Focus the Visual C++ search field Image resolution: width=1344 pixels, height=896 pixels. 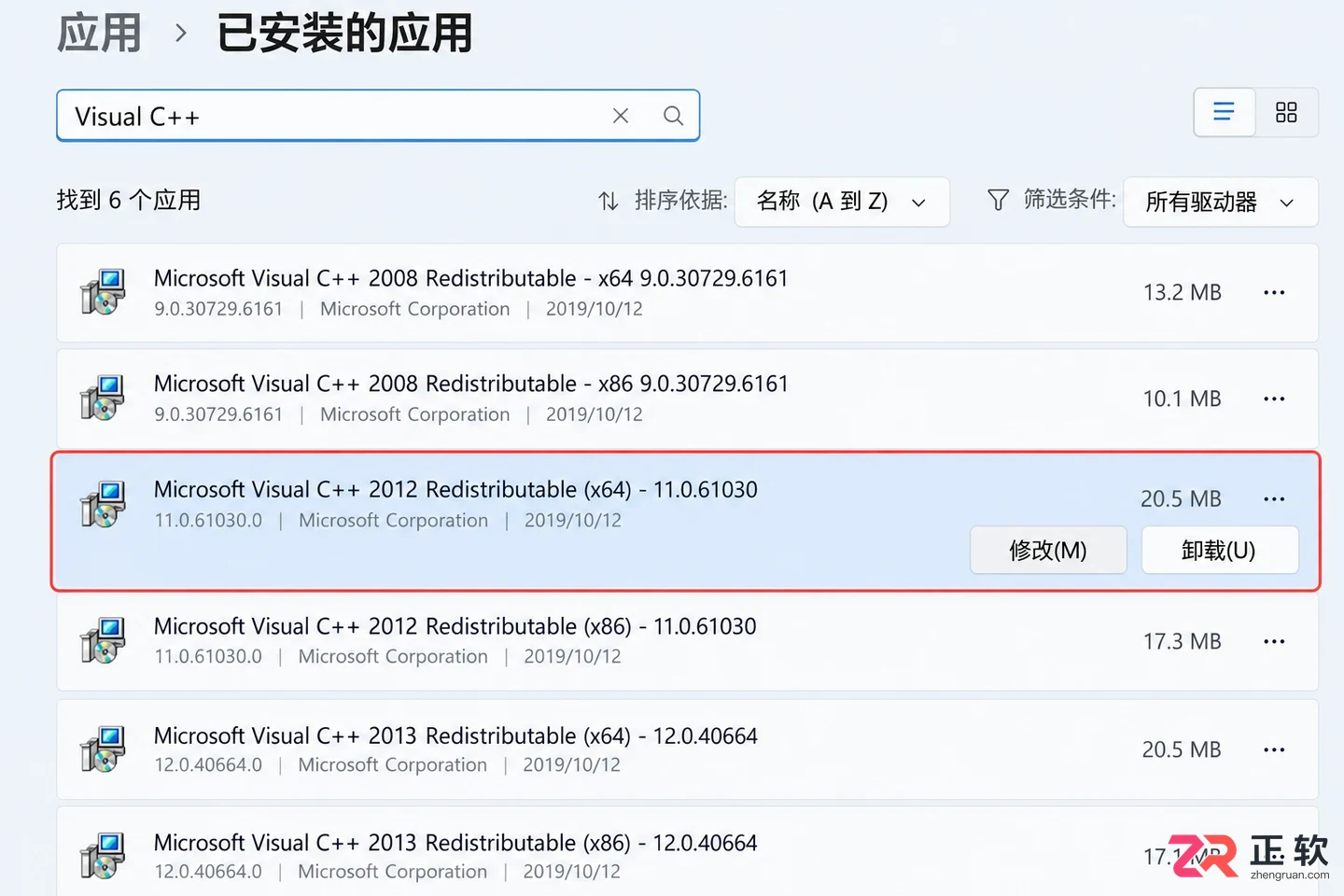(378, 116)
